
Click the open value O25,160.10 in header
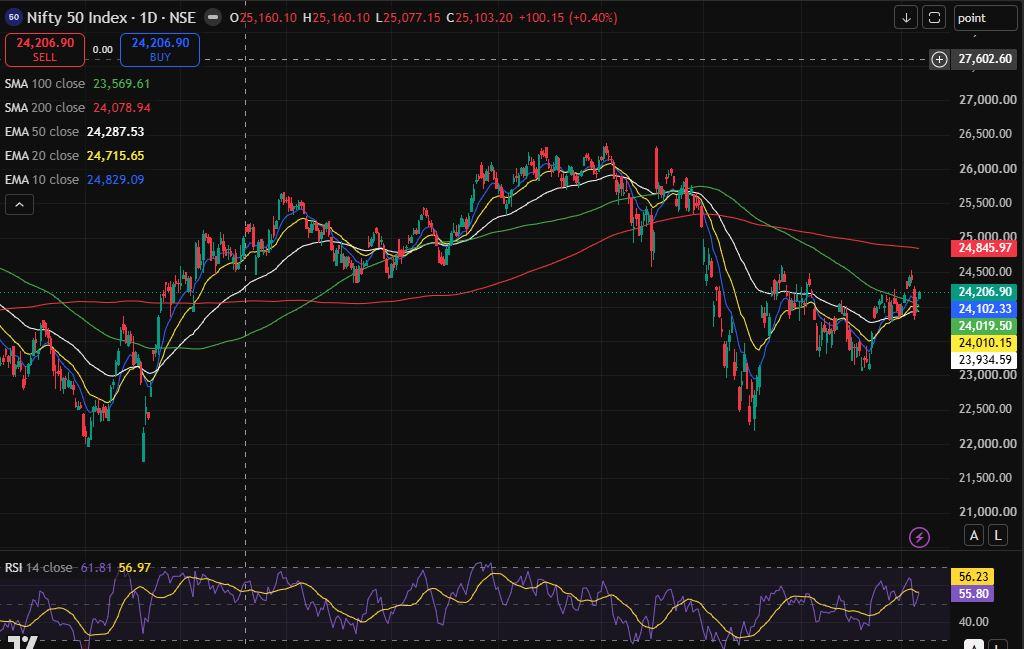tap(263, 18)
